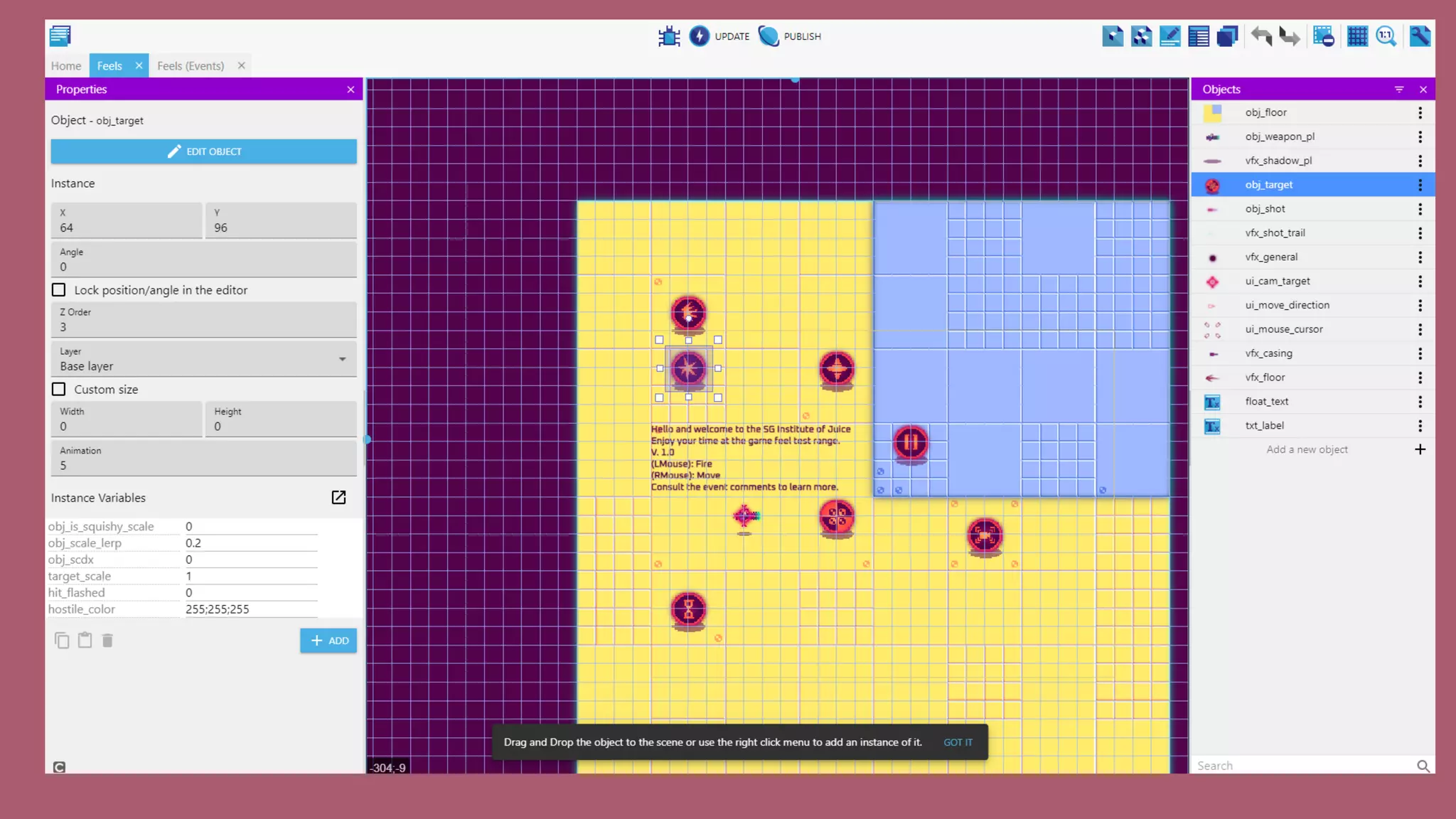The height and width of the screenshot is (819, 1456).
Task: Open obj_target three-dot options menu
Action: click(x=1420, y=185)
